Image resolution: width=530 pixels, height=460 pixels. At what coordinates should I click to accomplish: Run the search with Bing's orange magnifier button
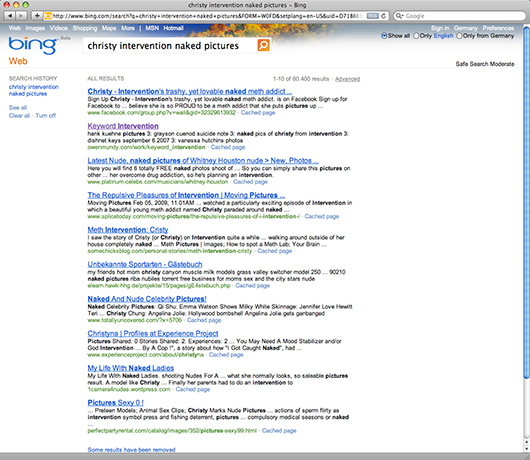coord(263,45)
